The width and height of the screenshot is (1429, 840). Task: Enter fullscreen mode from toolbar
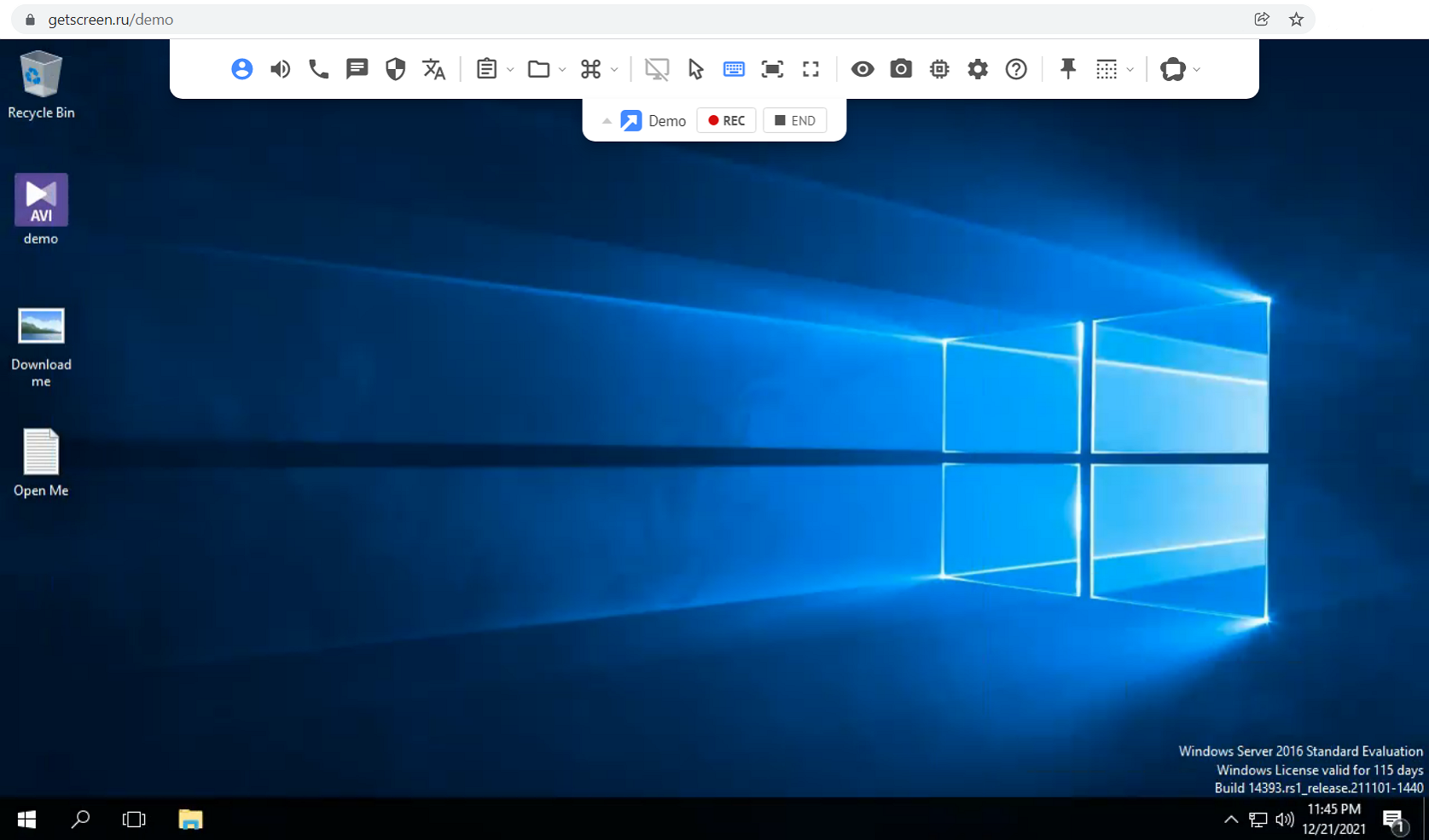[x=810, y=69]
